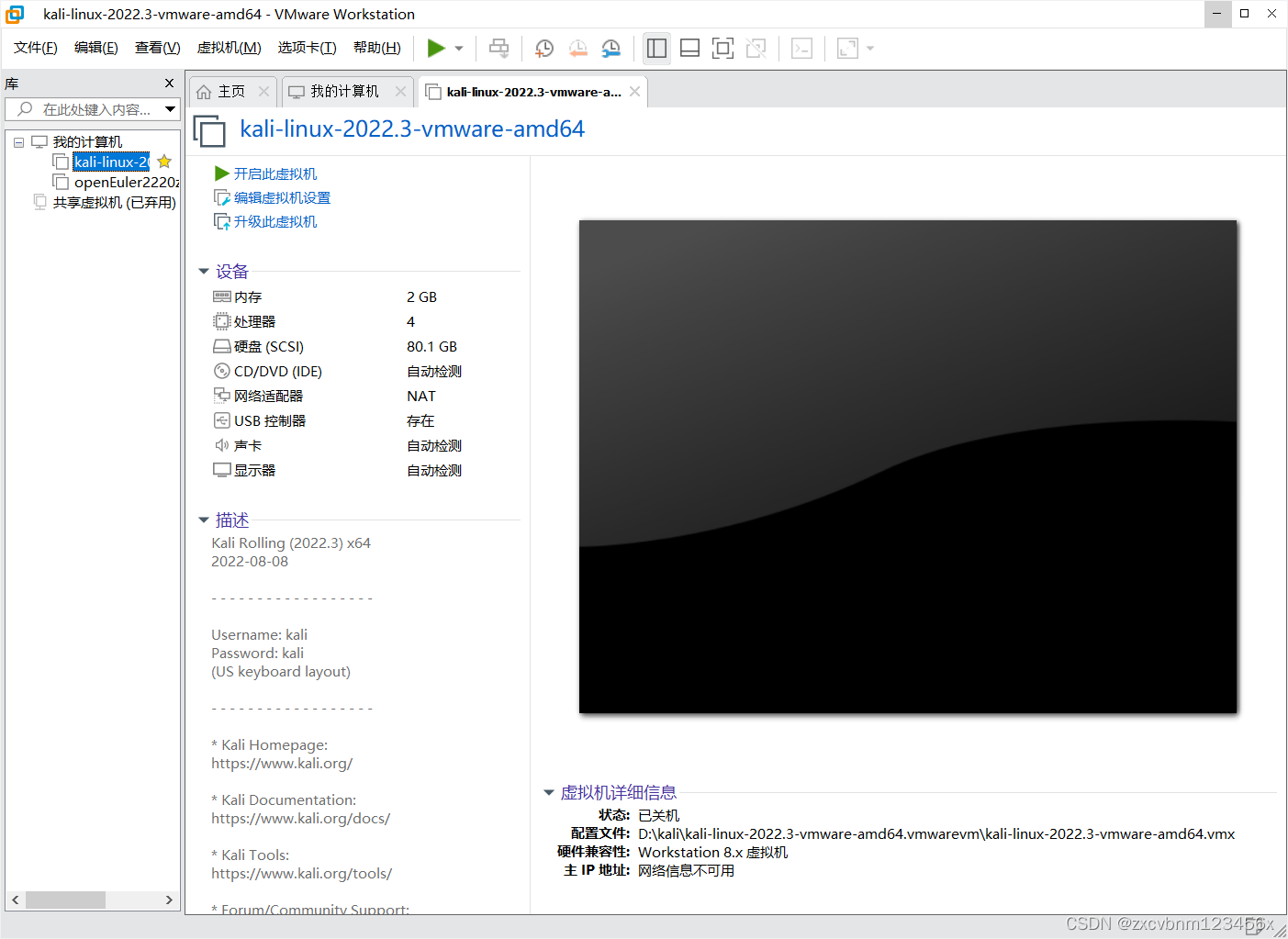1288x939 pixels.
Task: Click the https://www.kali.org/tools/ description text
Action: tap(302, 874)
